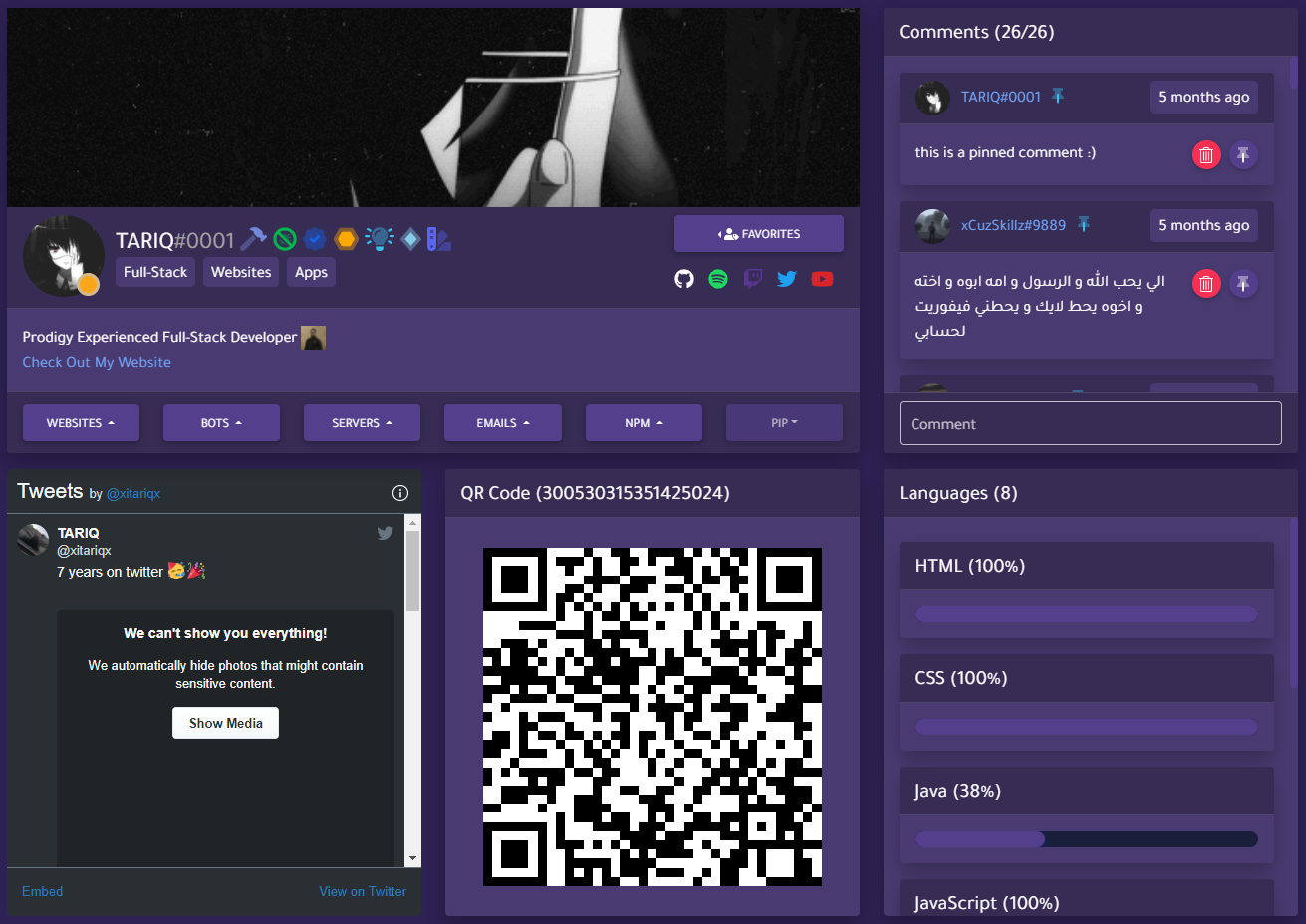Screen dimensions: 1306x924
Task: Click the light-blue diamond badge
Action: tap(410, 239)
